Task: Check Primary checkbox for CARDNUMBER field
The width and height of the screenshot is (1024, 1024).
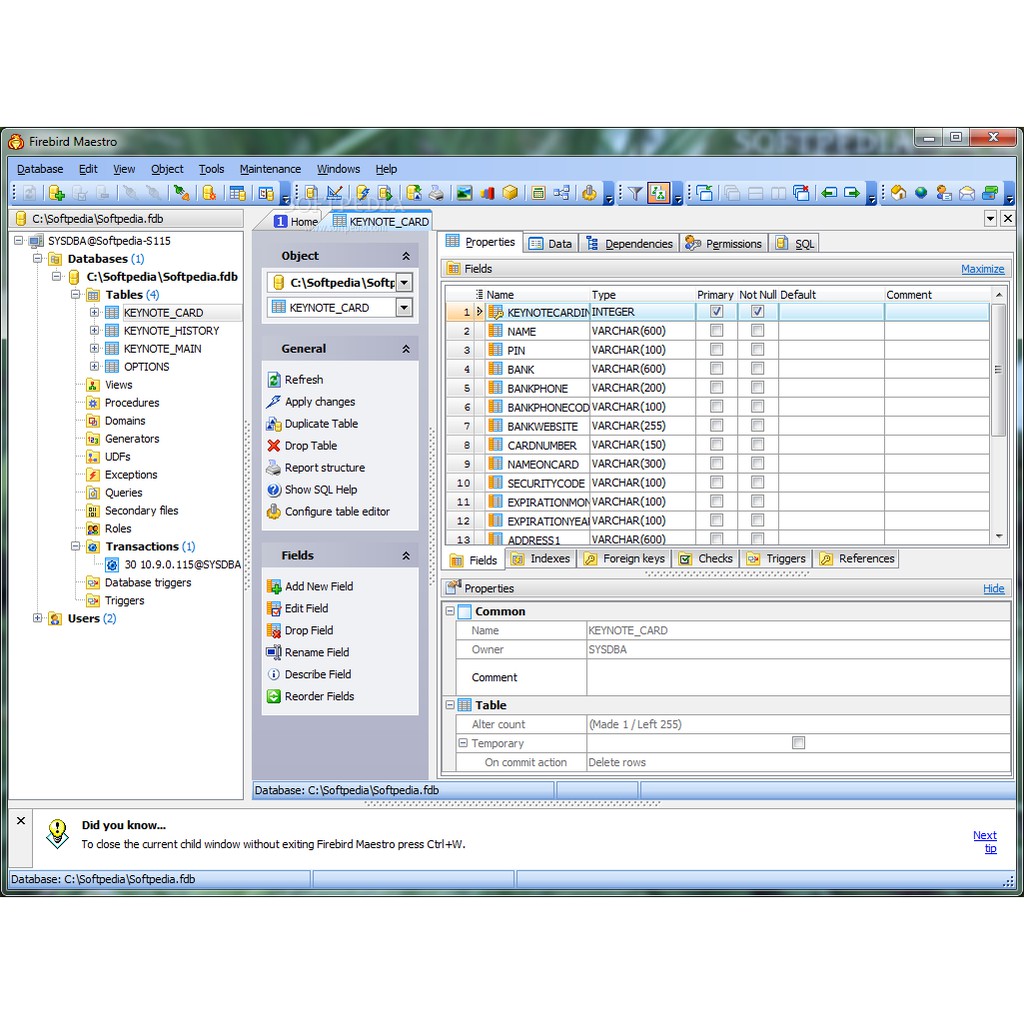Action: coord(716,445)
